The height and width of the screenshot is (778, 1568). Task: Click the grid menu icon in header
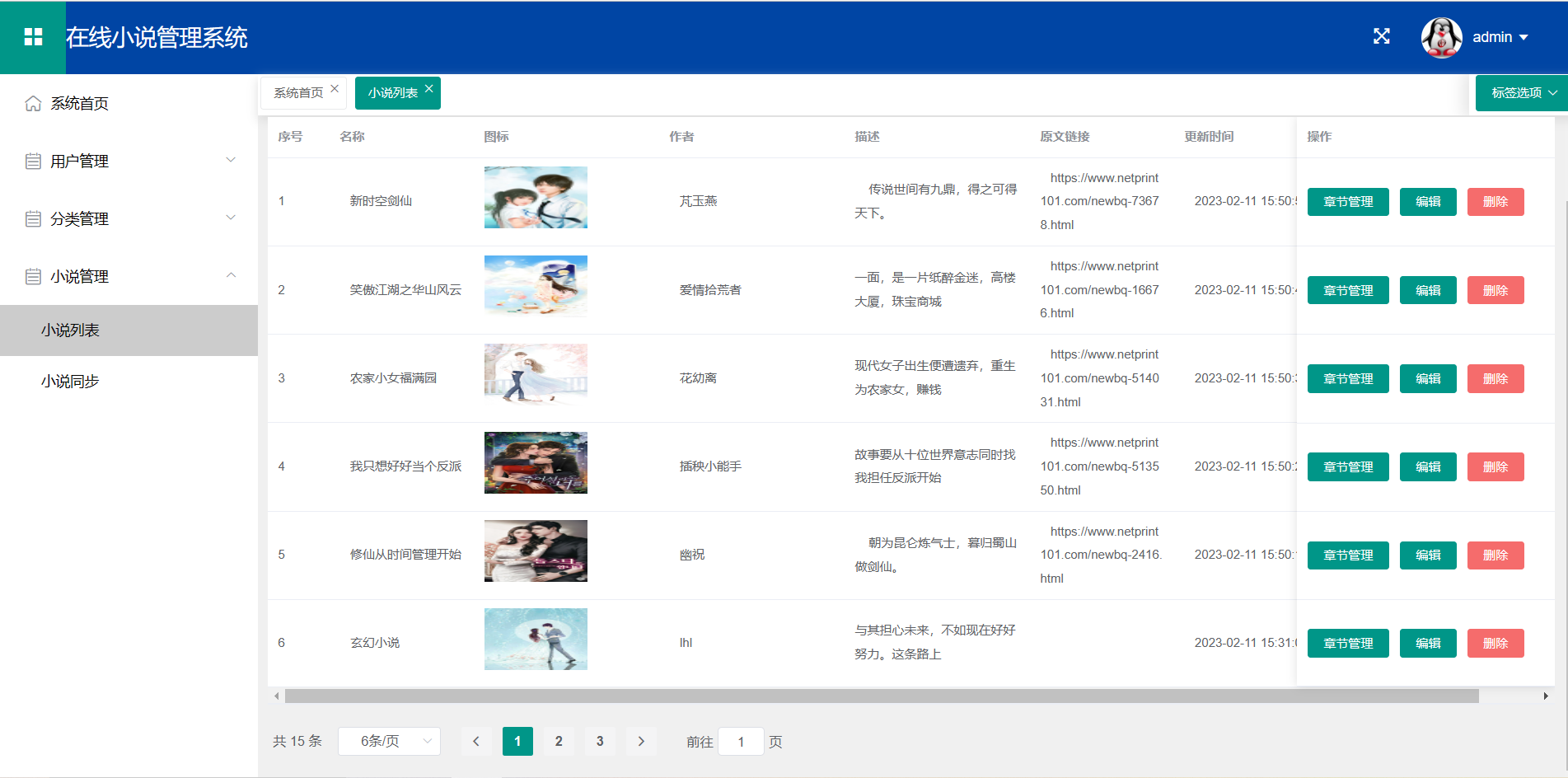(x=33, y=37)
